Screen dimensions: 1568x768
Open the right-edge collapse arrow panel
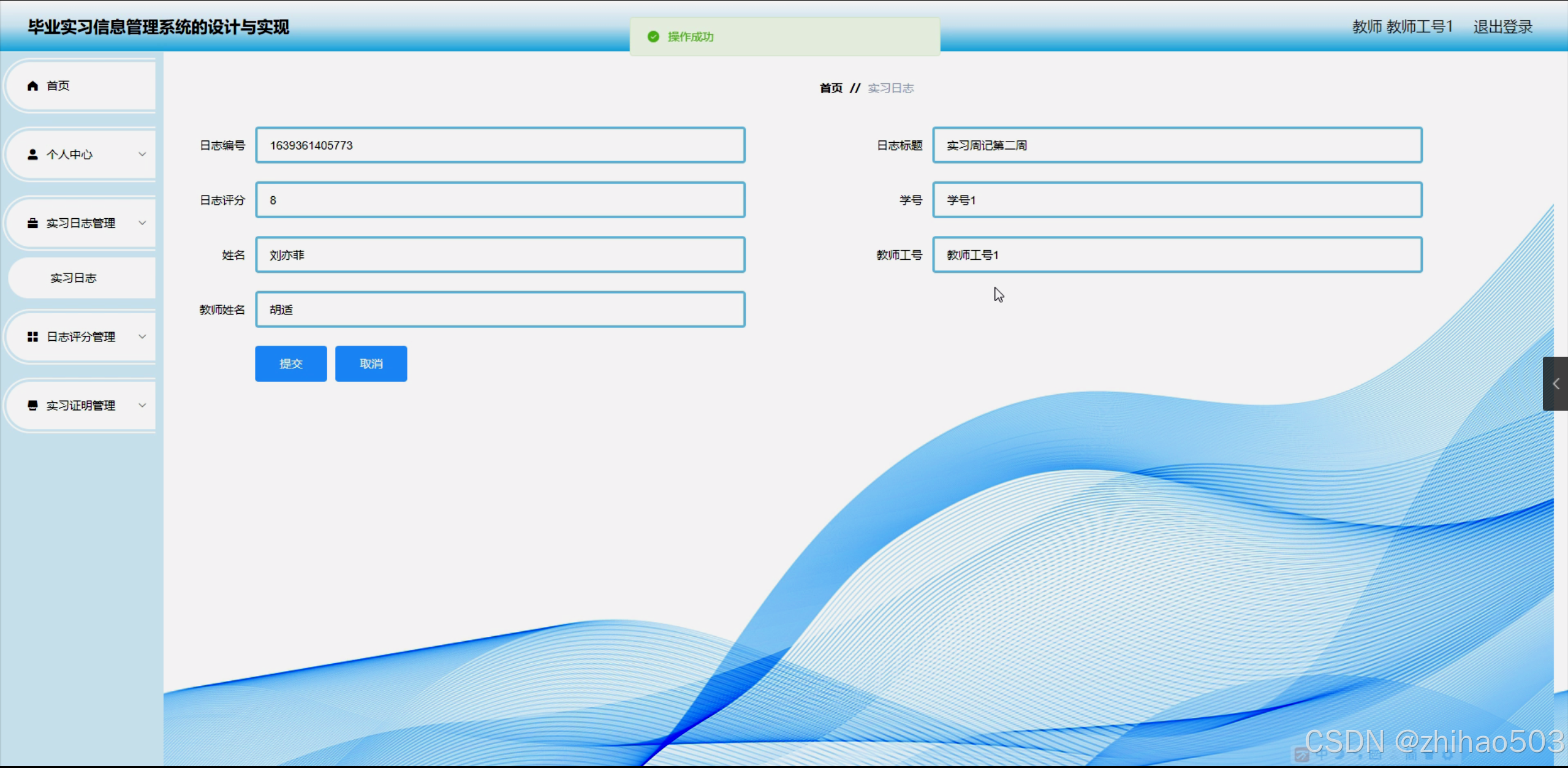(1555, 384)
